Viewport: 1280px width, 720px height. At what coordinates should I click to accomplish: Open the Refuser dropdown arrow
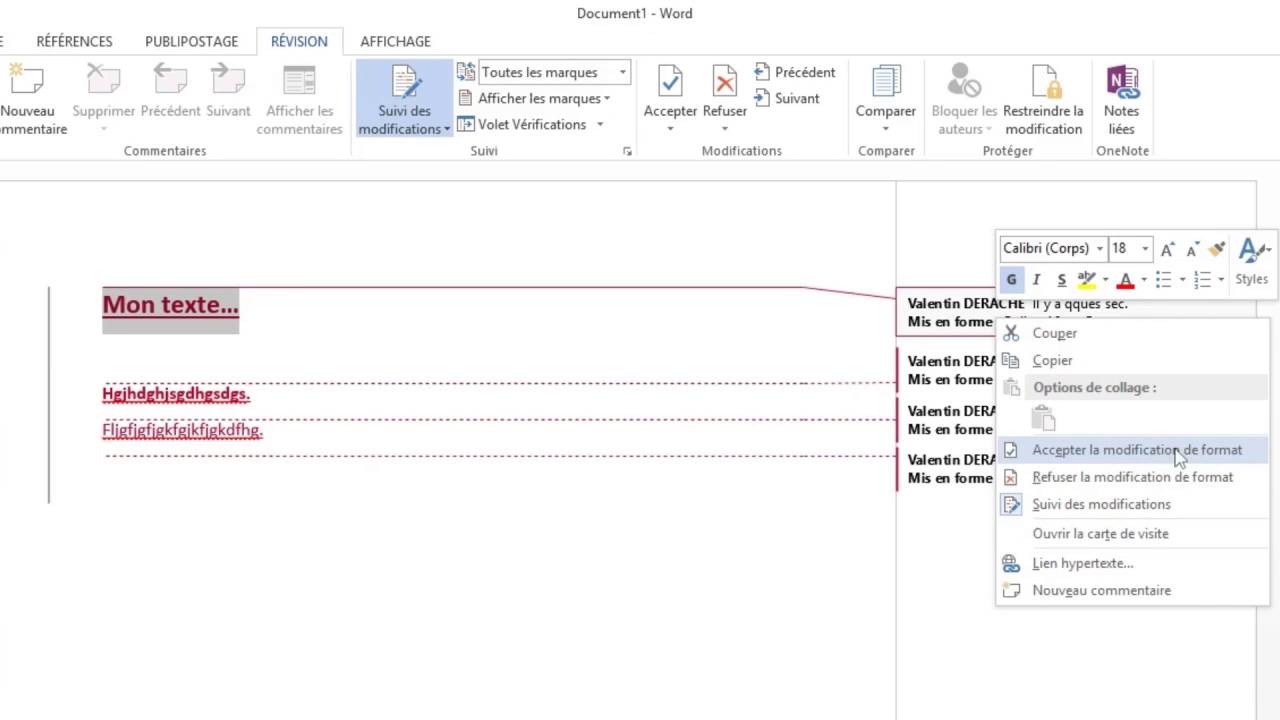coord(724,129)
